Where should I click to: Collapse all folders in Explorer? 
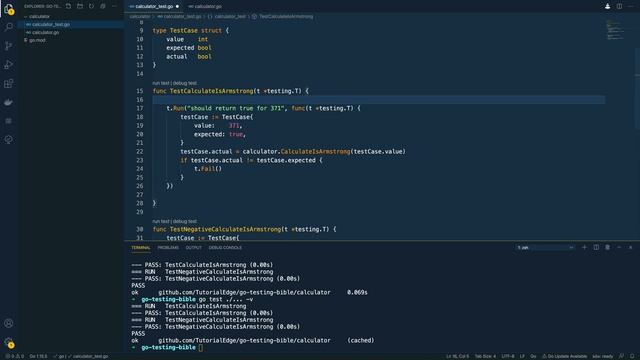click(x=103, y=6)
